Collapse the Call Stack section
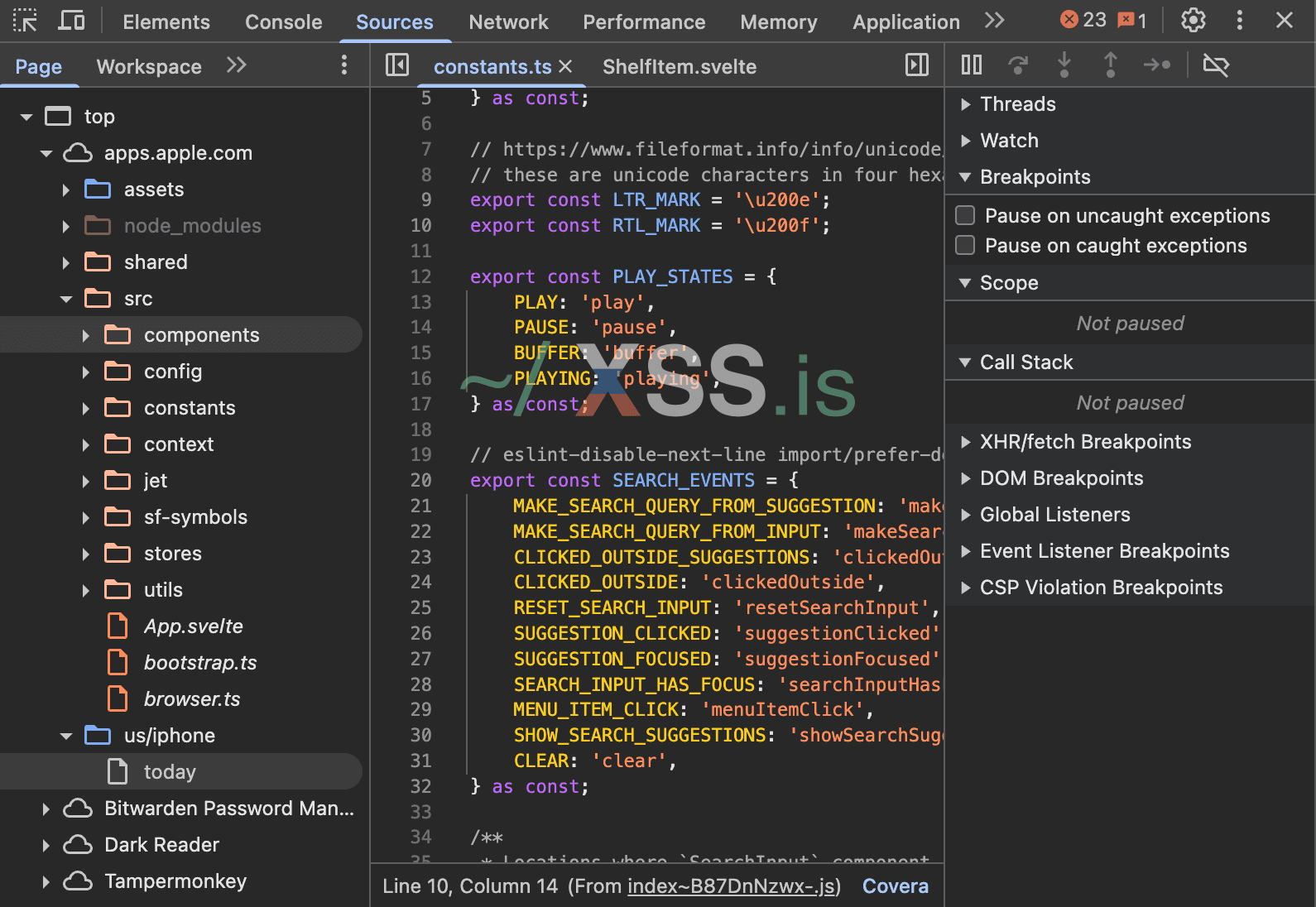The image size is (1316, 907). [965, 362]
